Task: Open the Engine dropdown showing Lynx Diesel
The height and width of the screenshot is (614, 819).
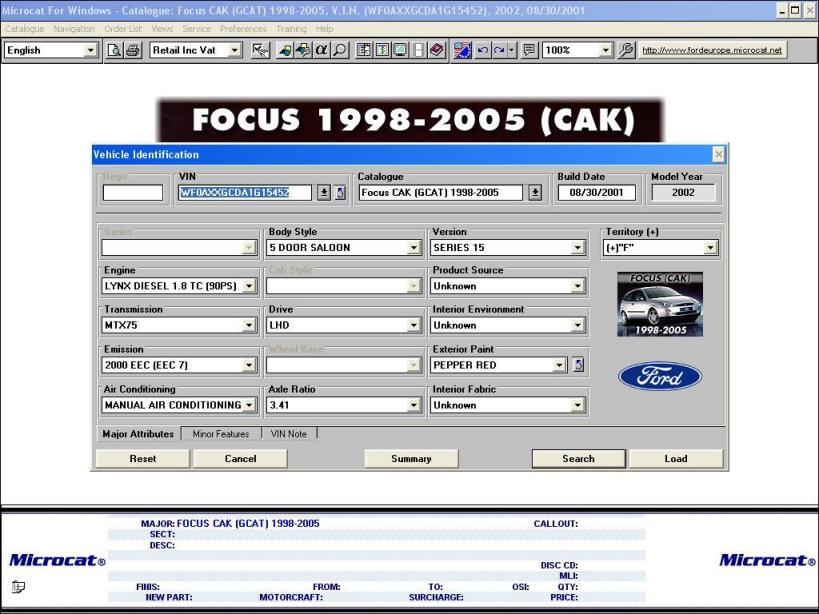Action: click(x=249, y=286)
